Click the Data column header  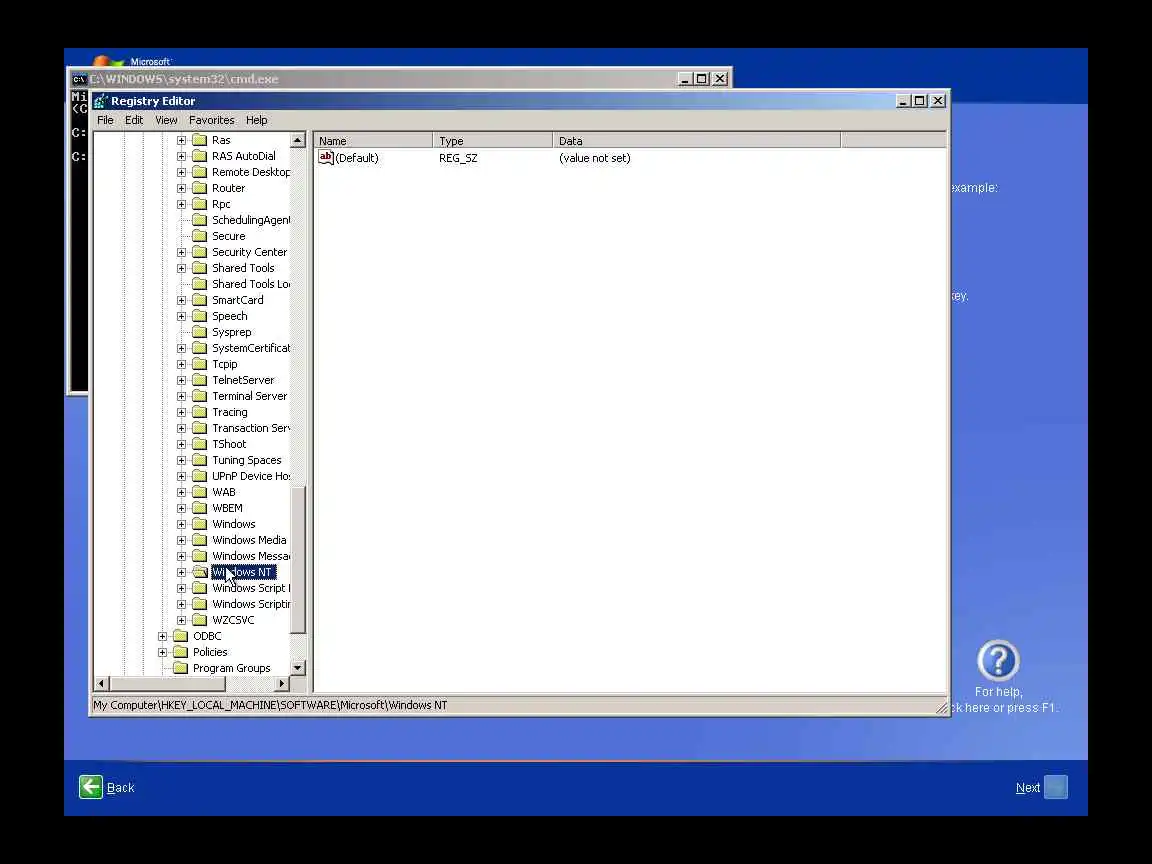pos(696,141)
